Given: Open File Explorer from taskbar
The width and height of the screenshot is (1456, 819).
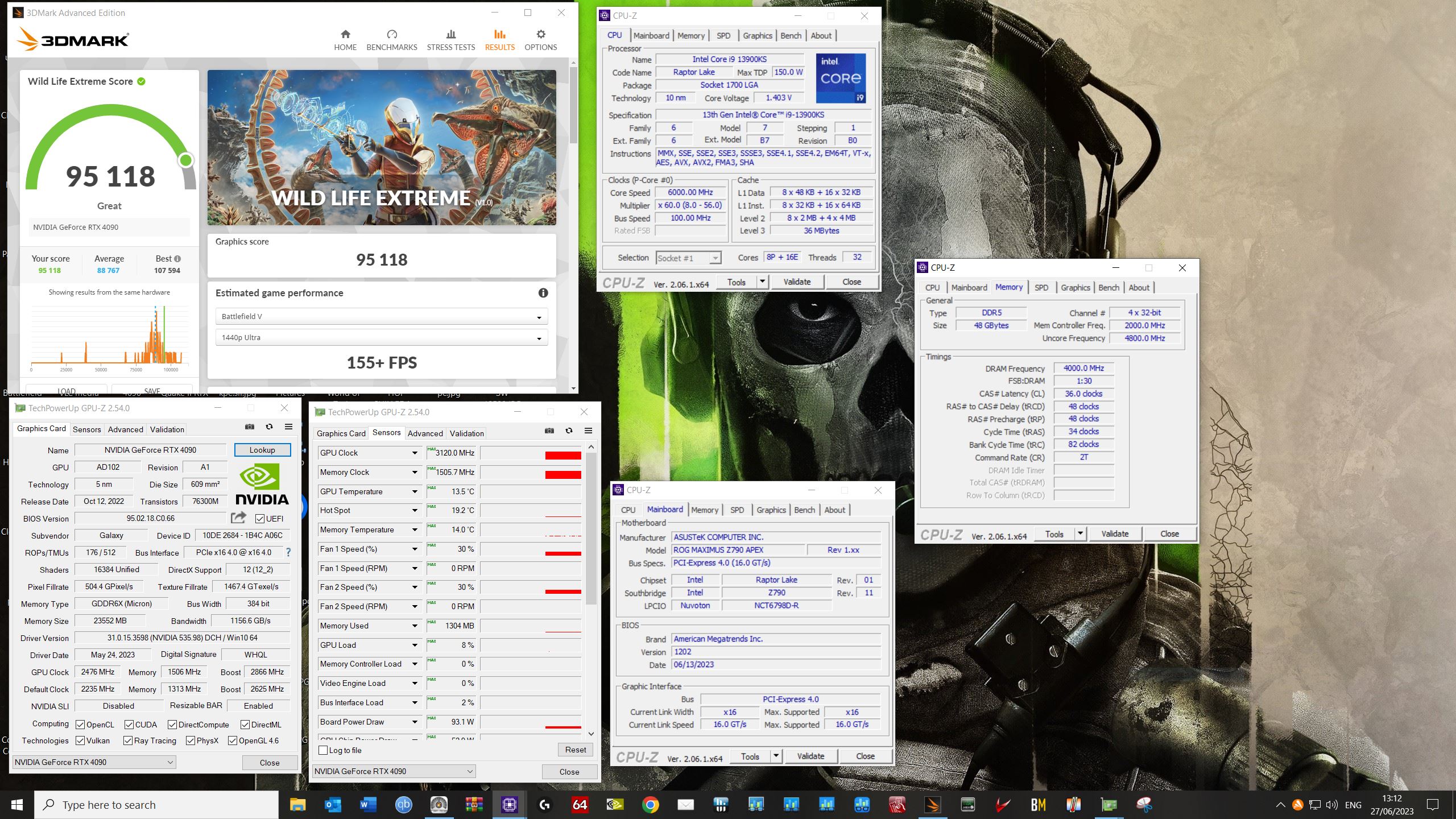Looking at the screenshot, I should coord(297,805).
